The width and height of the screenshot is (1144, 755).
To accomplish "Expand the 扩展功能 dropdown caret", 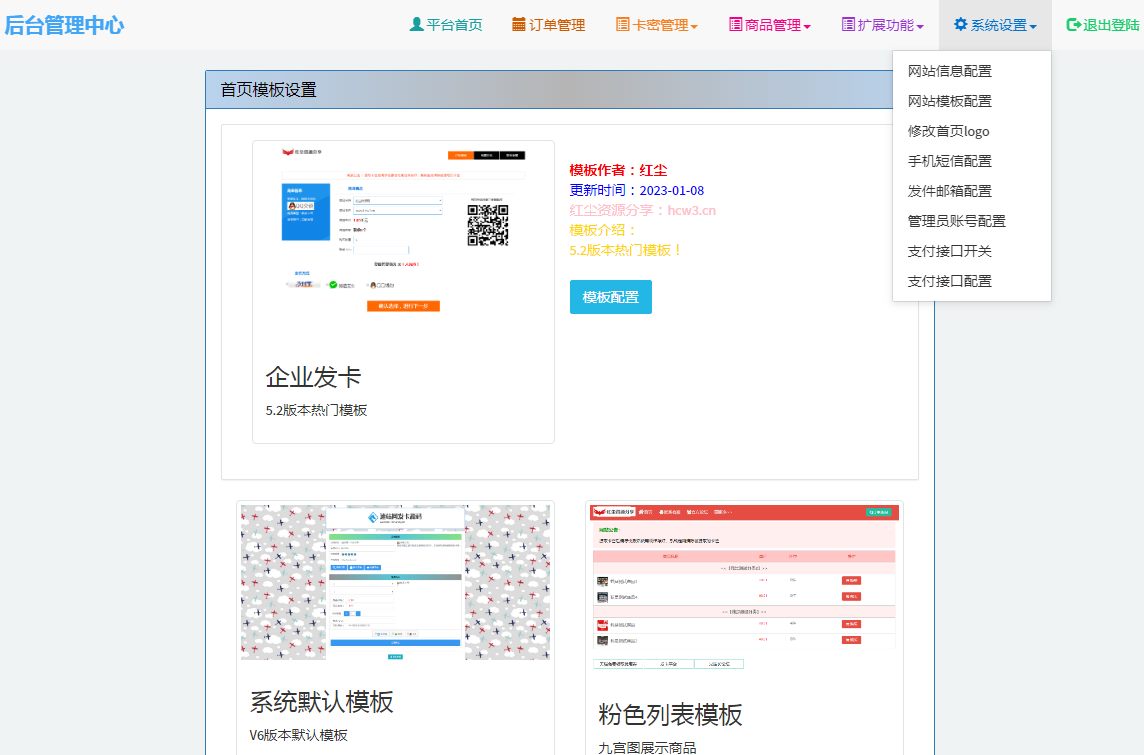I will (920, 27).
